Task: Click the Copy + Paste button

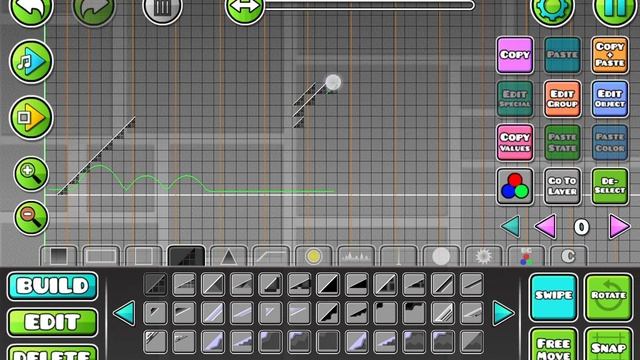Action: coord(610,55)
